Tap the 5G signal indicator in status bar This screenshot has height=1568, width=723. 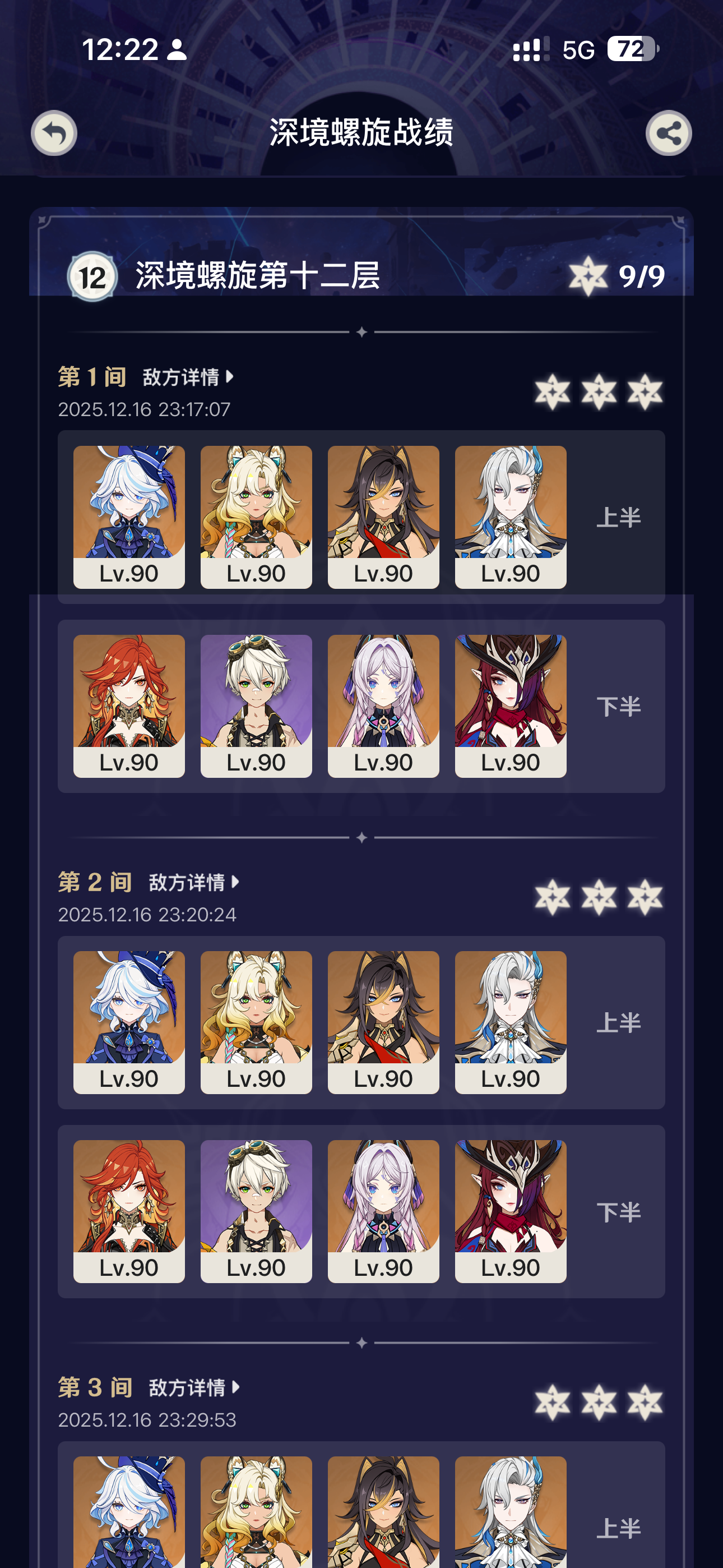578,50
